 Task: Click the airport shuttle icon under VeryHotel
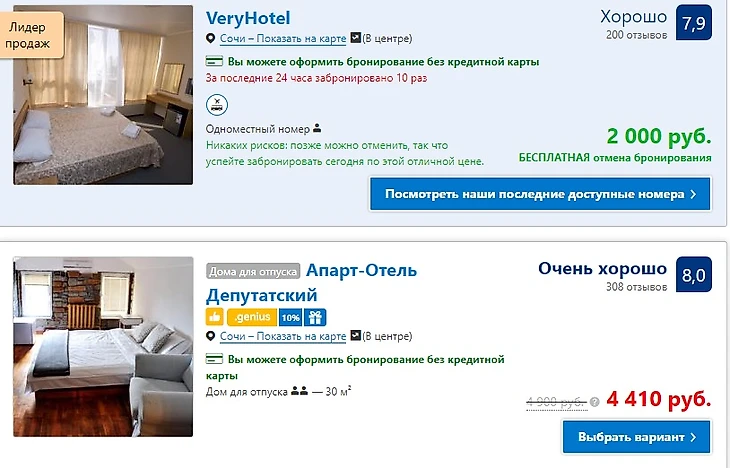click(217, 104)
